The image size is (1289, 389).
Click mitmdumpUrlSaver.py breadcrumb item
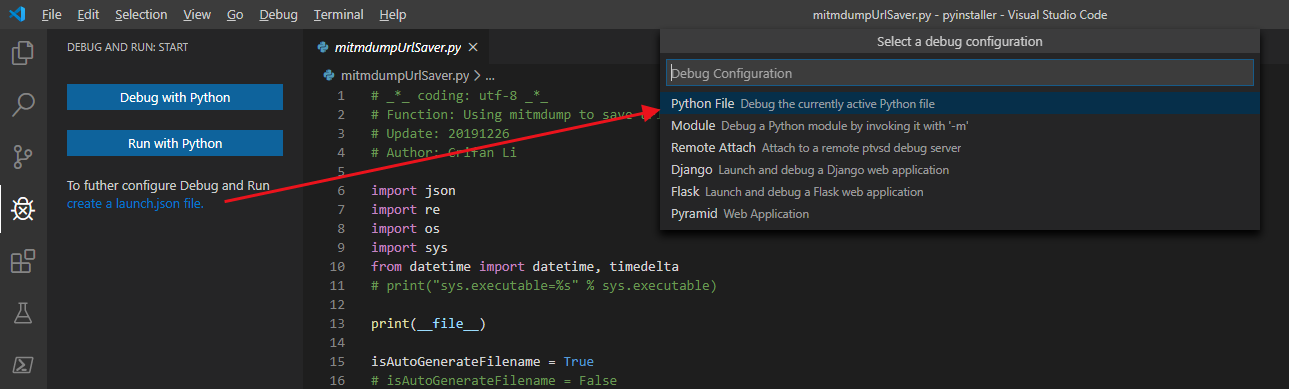[x=405, y=75]
